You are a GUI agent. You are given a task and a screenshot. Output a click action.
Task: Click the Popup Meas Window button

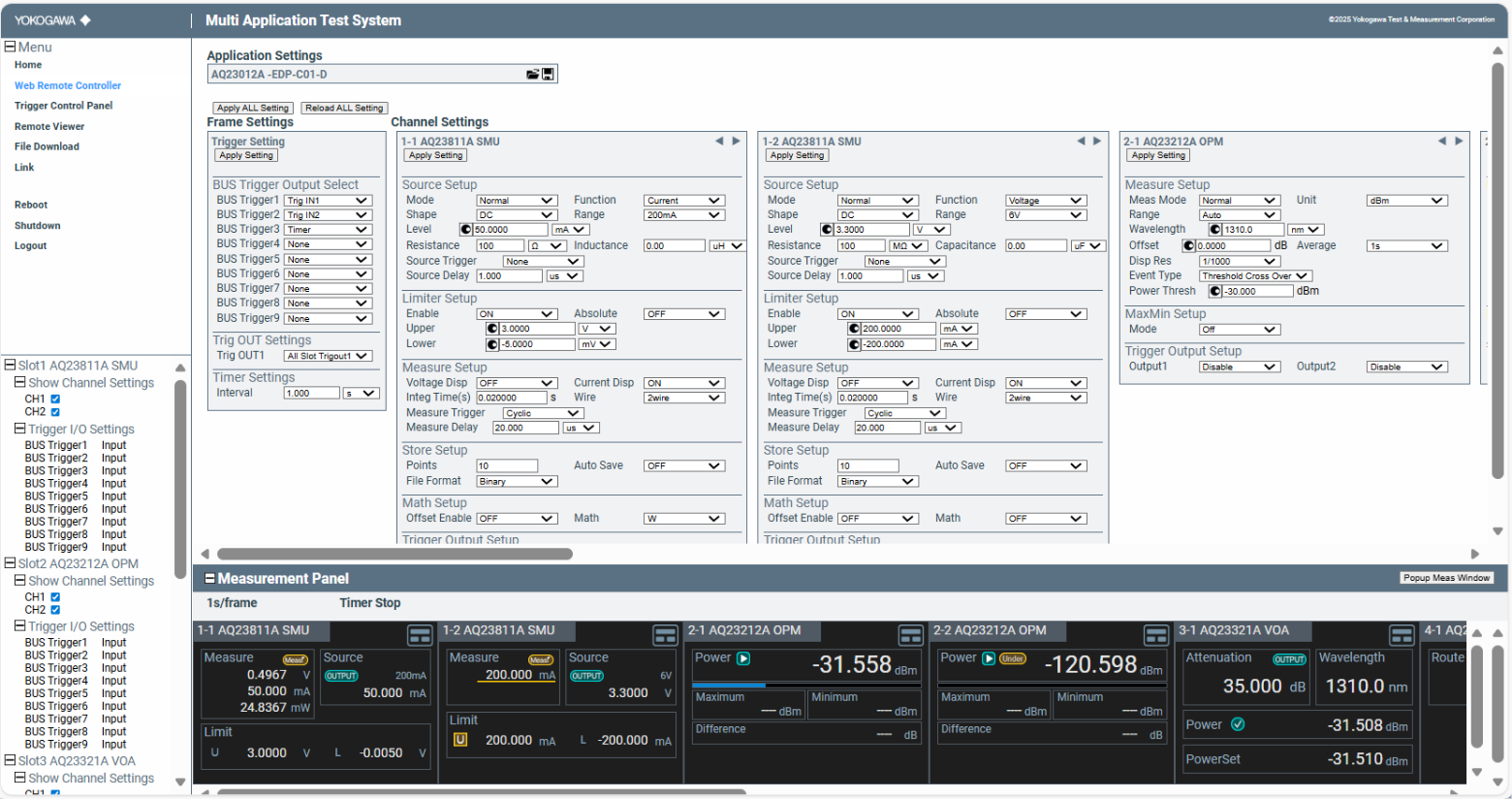(1446, 578)
